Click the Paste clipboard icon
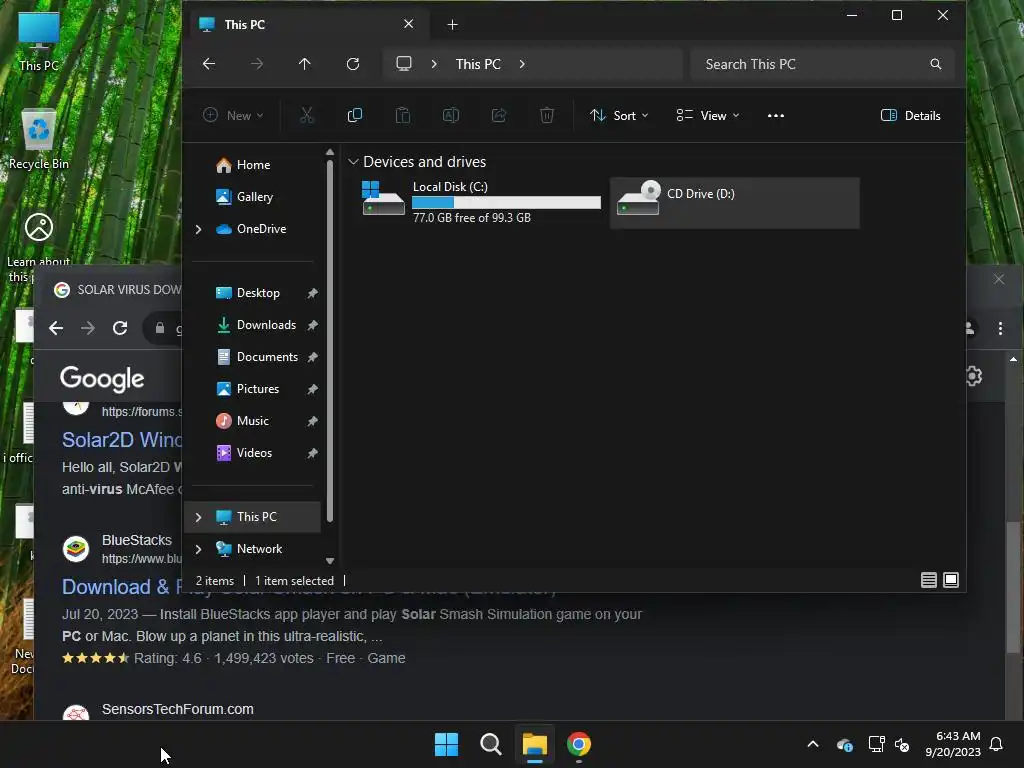This screenshot has width=1024, height=768. 403,116
